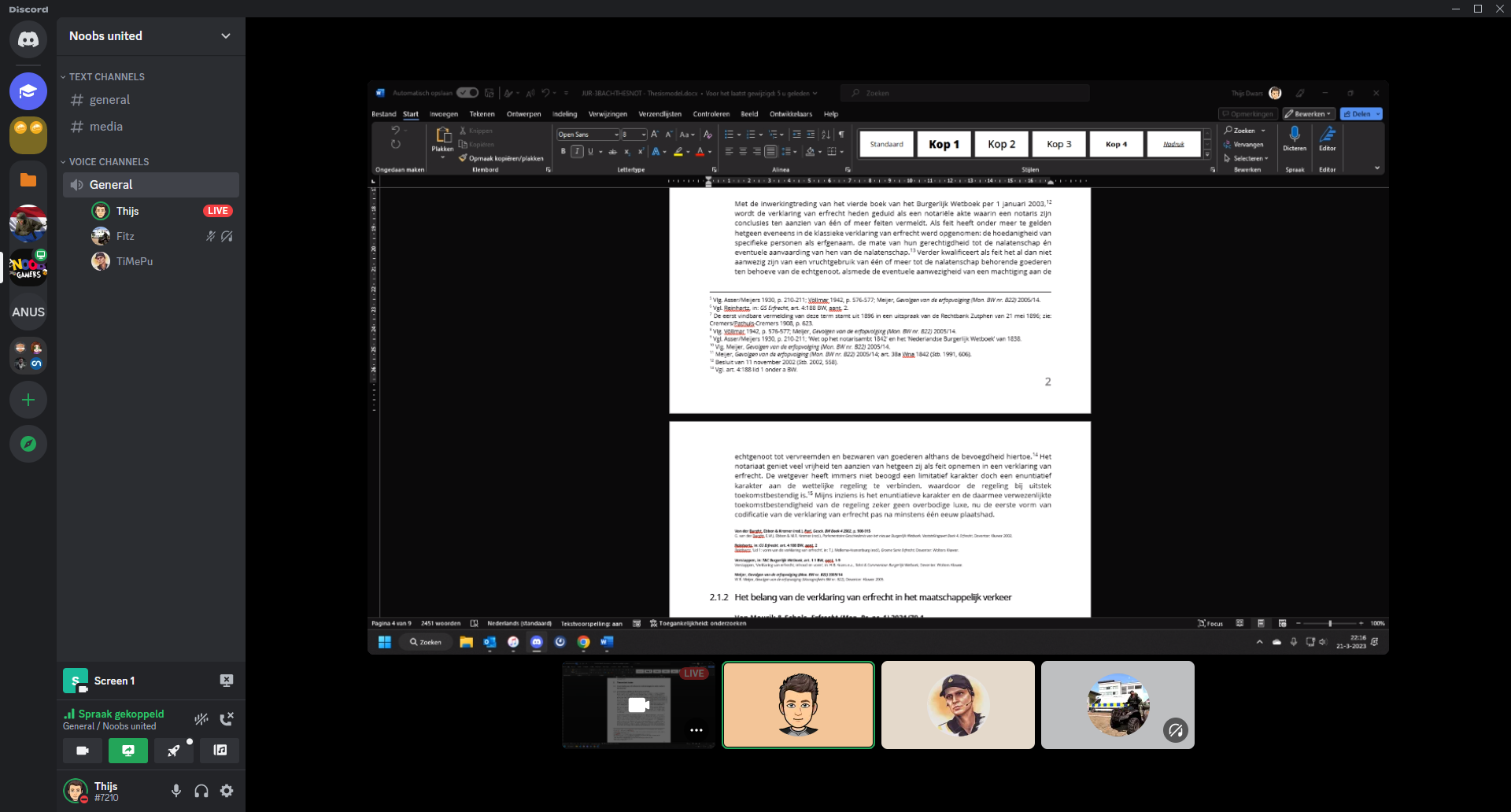The width and height of the screenshot is (1511, 812).
Task: Disconnect from voice call
Action: point(227,719)
